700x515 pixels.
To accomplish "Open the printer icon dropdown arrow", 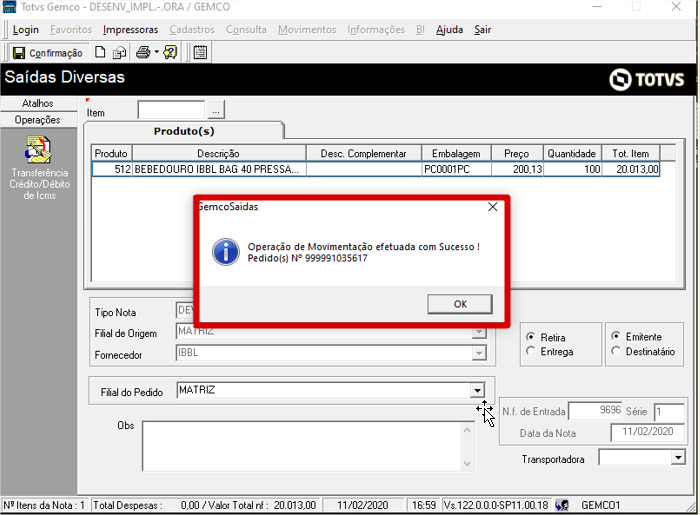I will [157, 53].
